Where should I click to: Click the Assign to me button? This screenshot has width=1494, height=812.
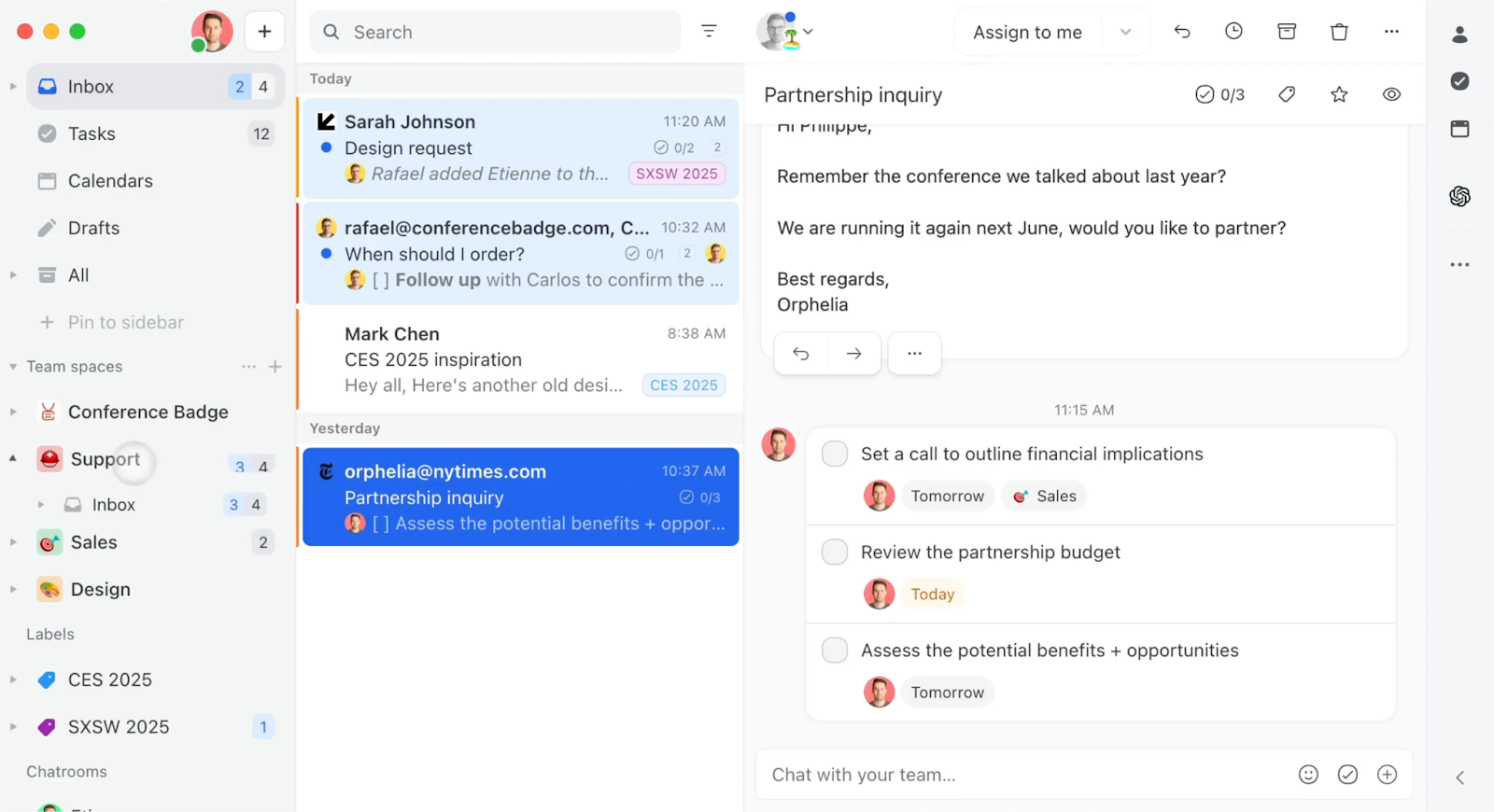click(x=1027, y=31)
